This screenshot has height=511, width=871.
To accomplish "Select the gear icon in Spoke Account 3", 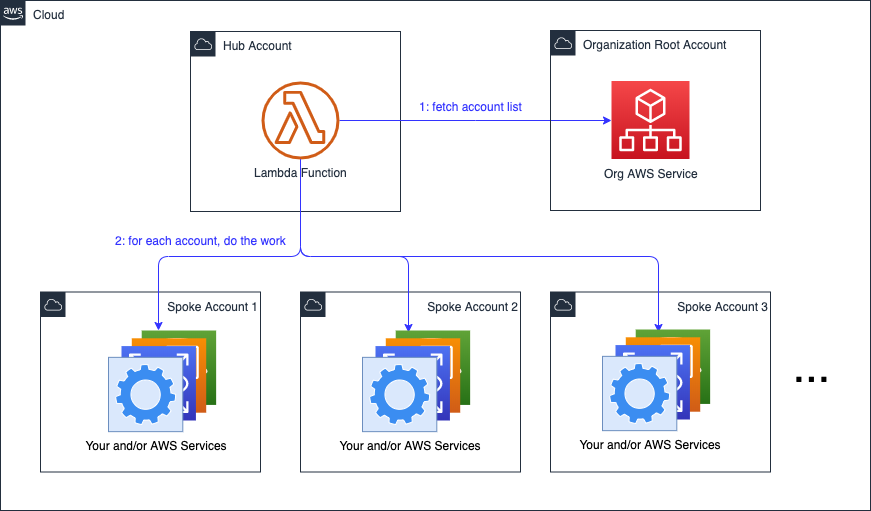I will [639, 393].
